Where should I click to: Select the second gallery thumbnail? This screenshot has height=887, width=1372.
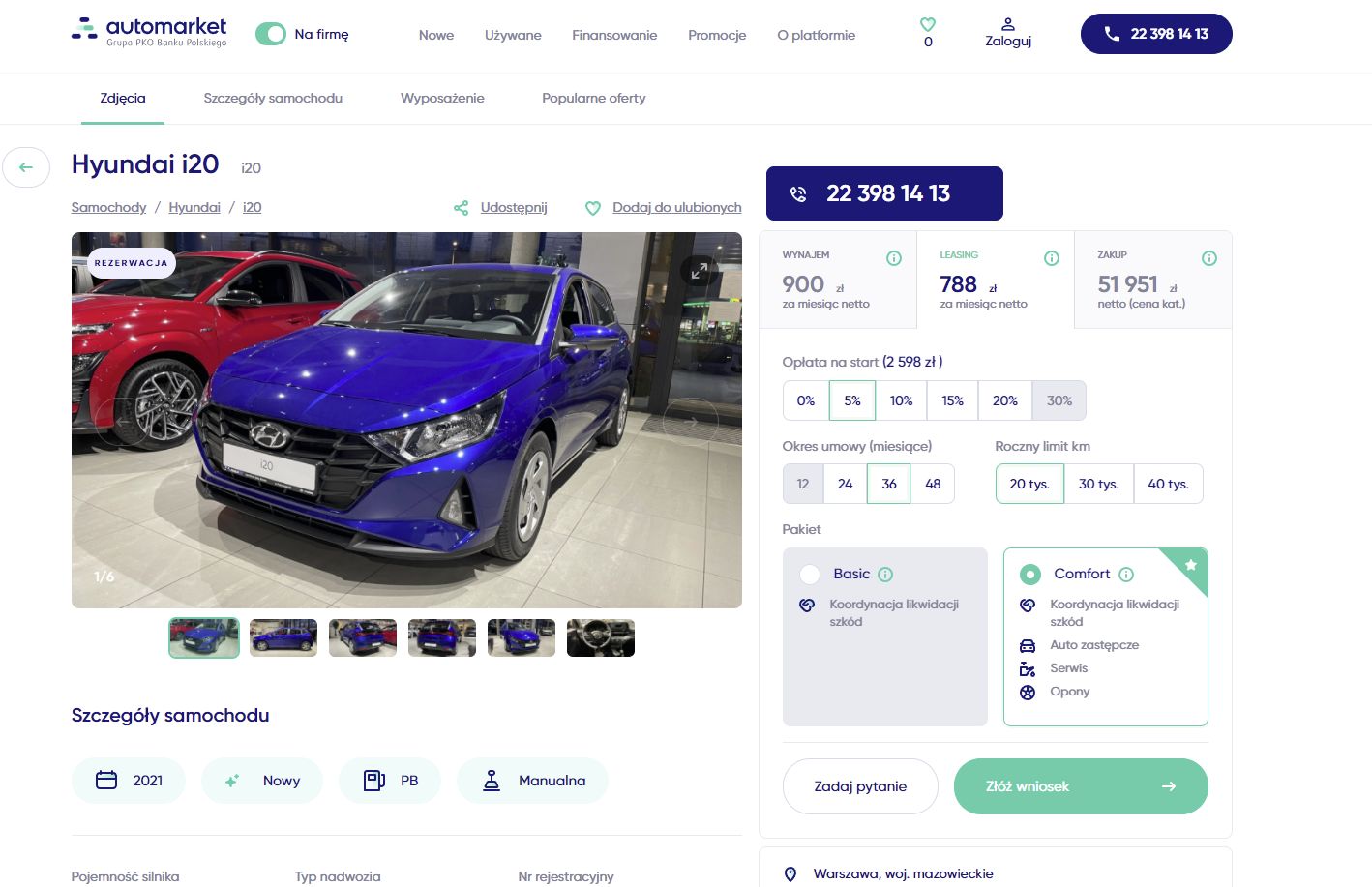coord(283,637)
